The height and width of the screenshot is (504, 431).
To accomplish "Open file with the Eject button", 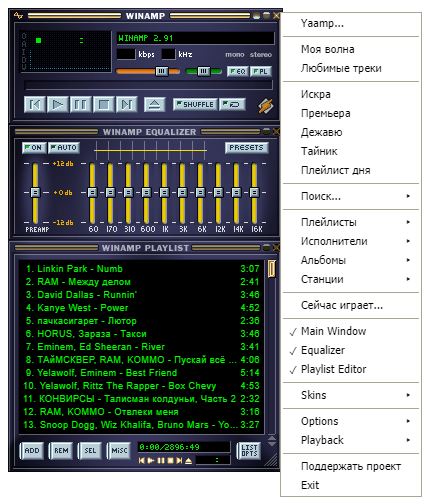I will click(154, 105).
